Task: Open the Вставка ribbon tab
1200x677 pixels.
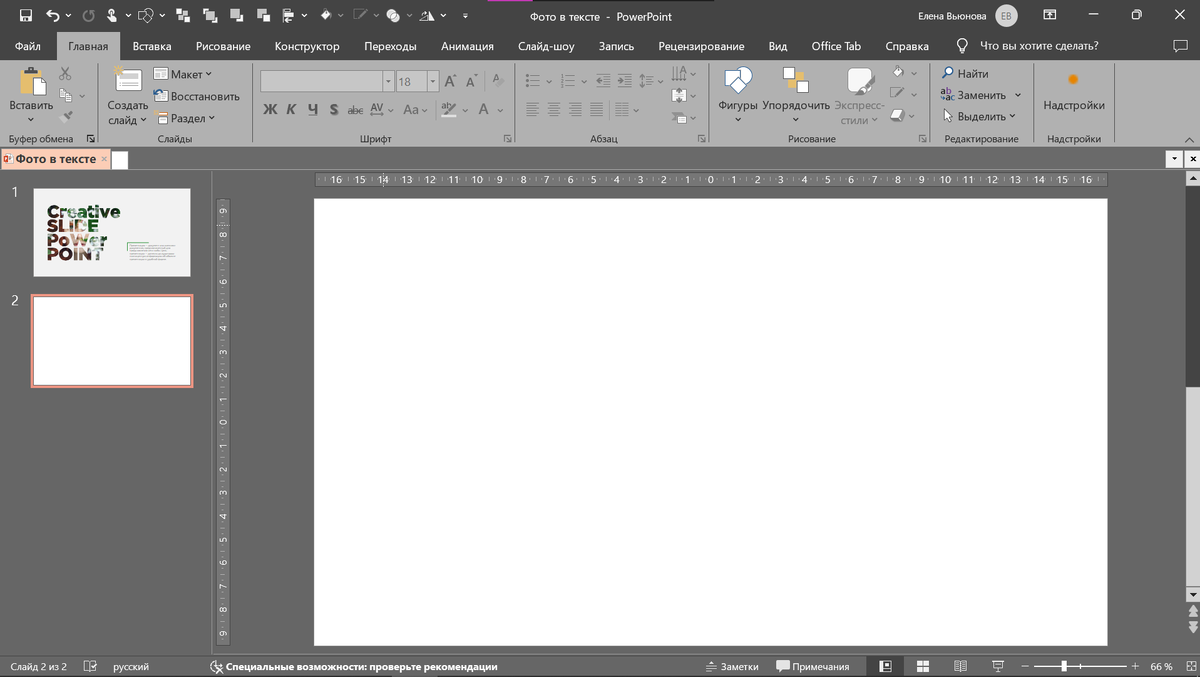Action: [x=151, y=46]
